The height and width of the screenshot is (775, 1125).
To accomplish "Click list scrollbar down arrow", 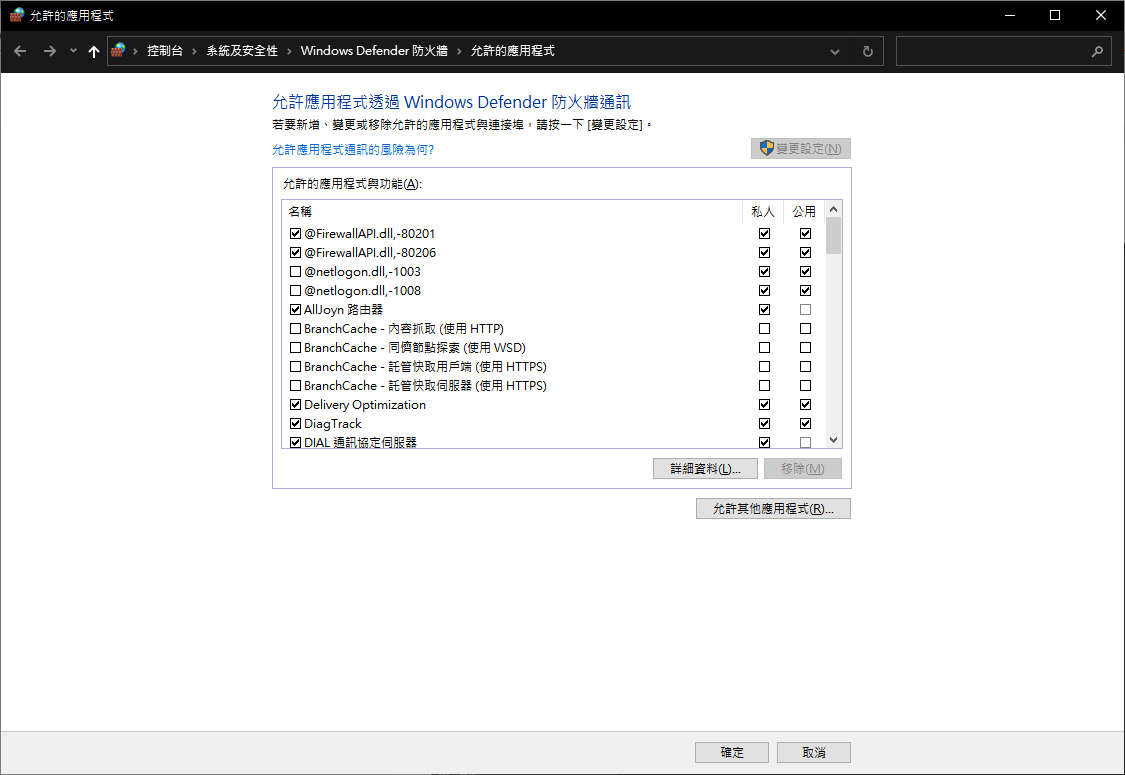I will 833,440.
